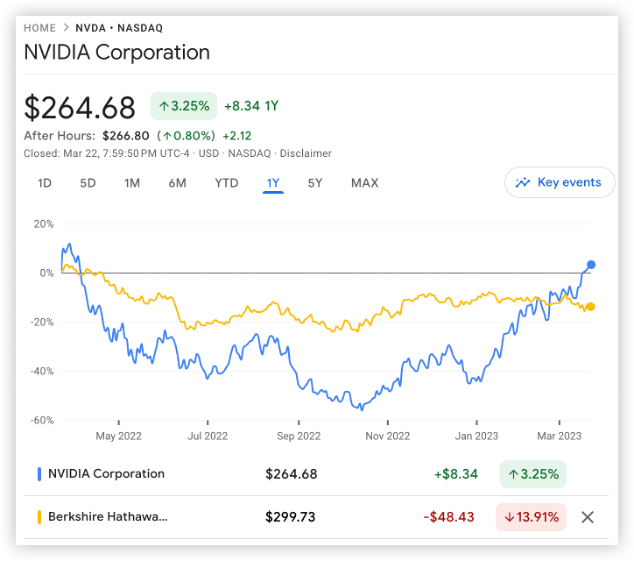Screen dimensions: 634x562
Task: Open the Disclaimer link
Action: coord(306,154)
